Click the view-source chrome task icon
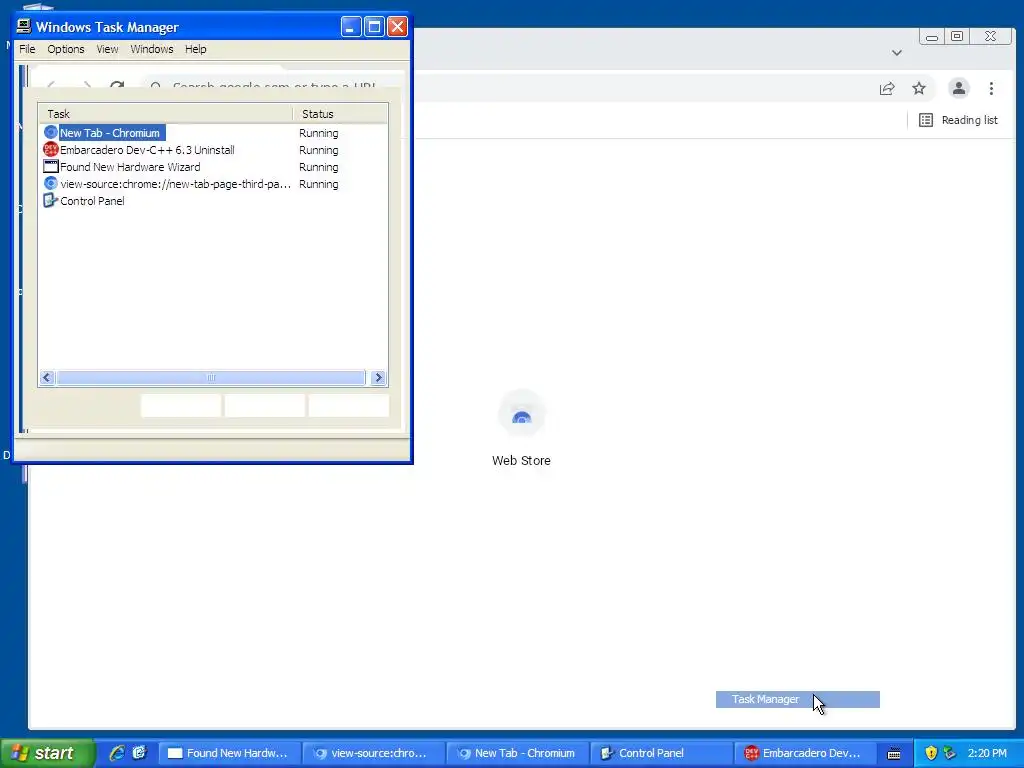This screenshot has width=1024, height=768. (x=50, y=184)
